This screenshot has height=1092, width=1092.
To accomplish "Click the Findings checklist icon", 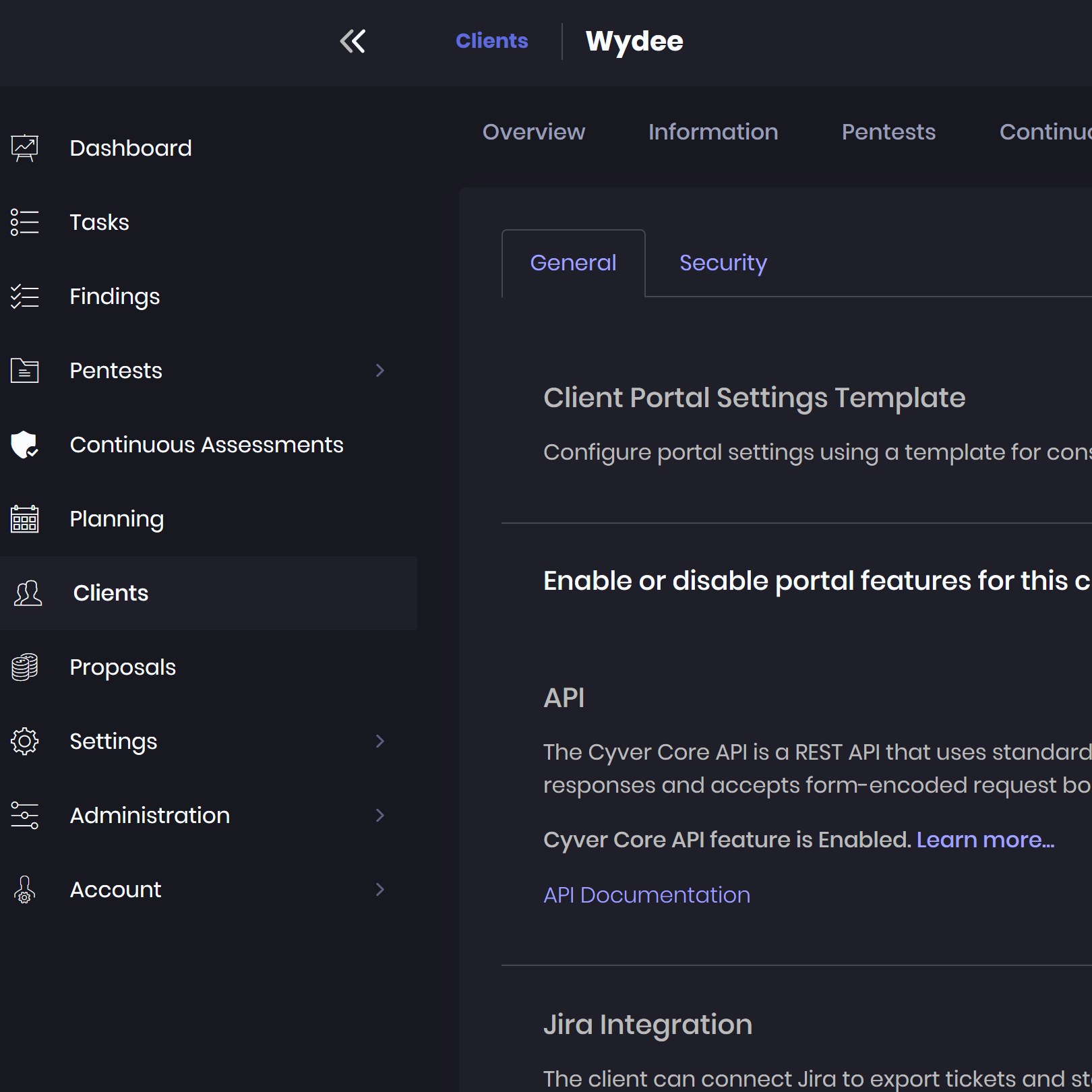I will (25, 297).
